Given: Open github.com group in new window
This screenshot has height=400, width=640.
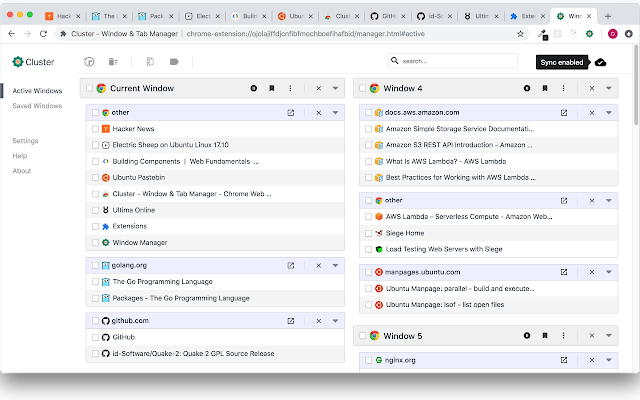Looking at the screenshot, I should pos(291,321).
